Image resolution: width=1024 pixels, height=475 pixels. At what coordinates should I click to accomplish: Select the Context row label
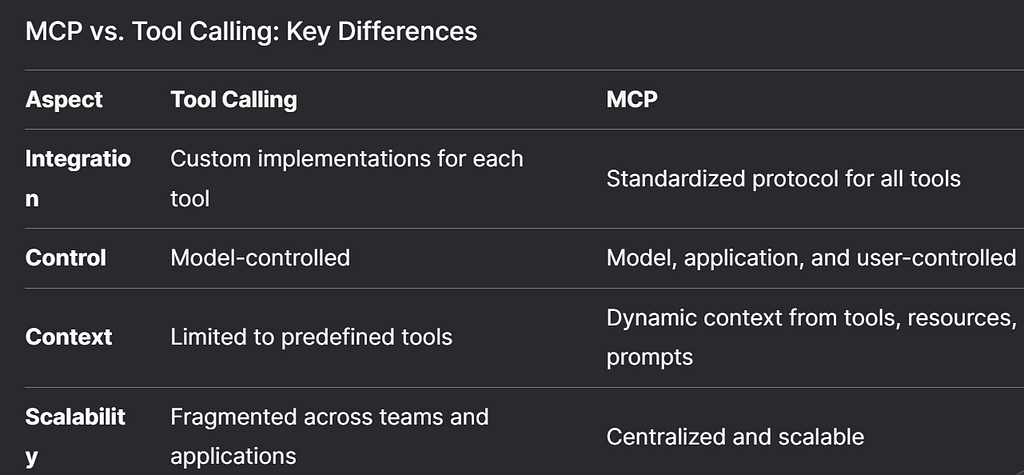coord(69,337)
